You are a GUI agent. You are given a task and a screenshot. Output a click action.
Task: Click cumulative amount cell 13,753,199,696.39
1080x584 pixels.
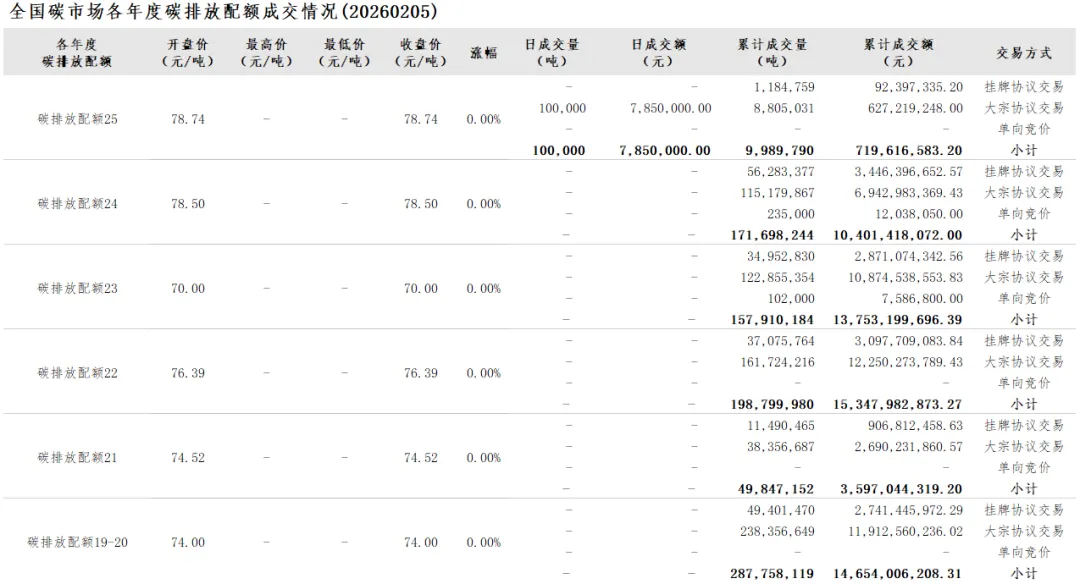(898, 320)
